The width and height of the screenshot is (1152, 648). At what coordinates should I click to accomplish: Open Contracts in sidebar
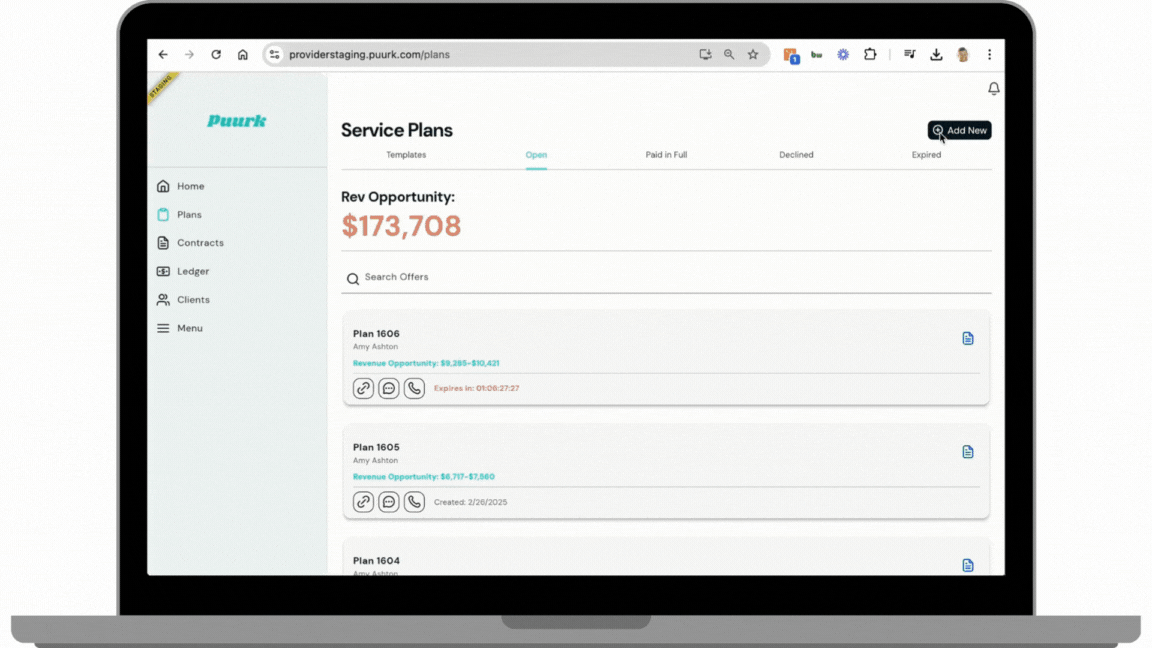click(190, 243)
